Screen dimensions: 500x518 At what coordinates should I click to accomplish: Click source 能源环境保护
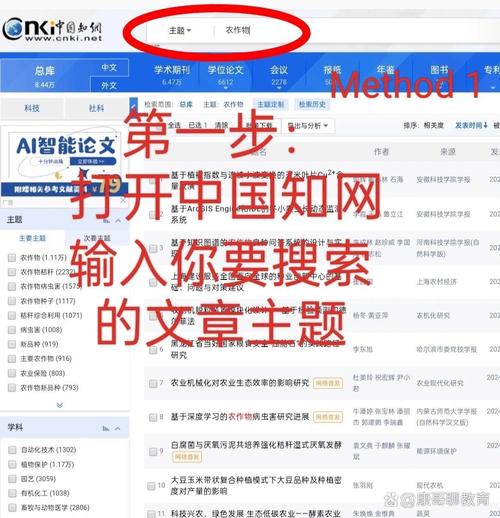coord(436,451)
